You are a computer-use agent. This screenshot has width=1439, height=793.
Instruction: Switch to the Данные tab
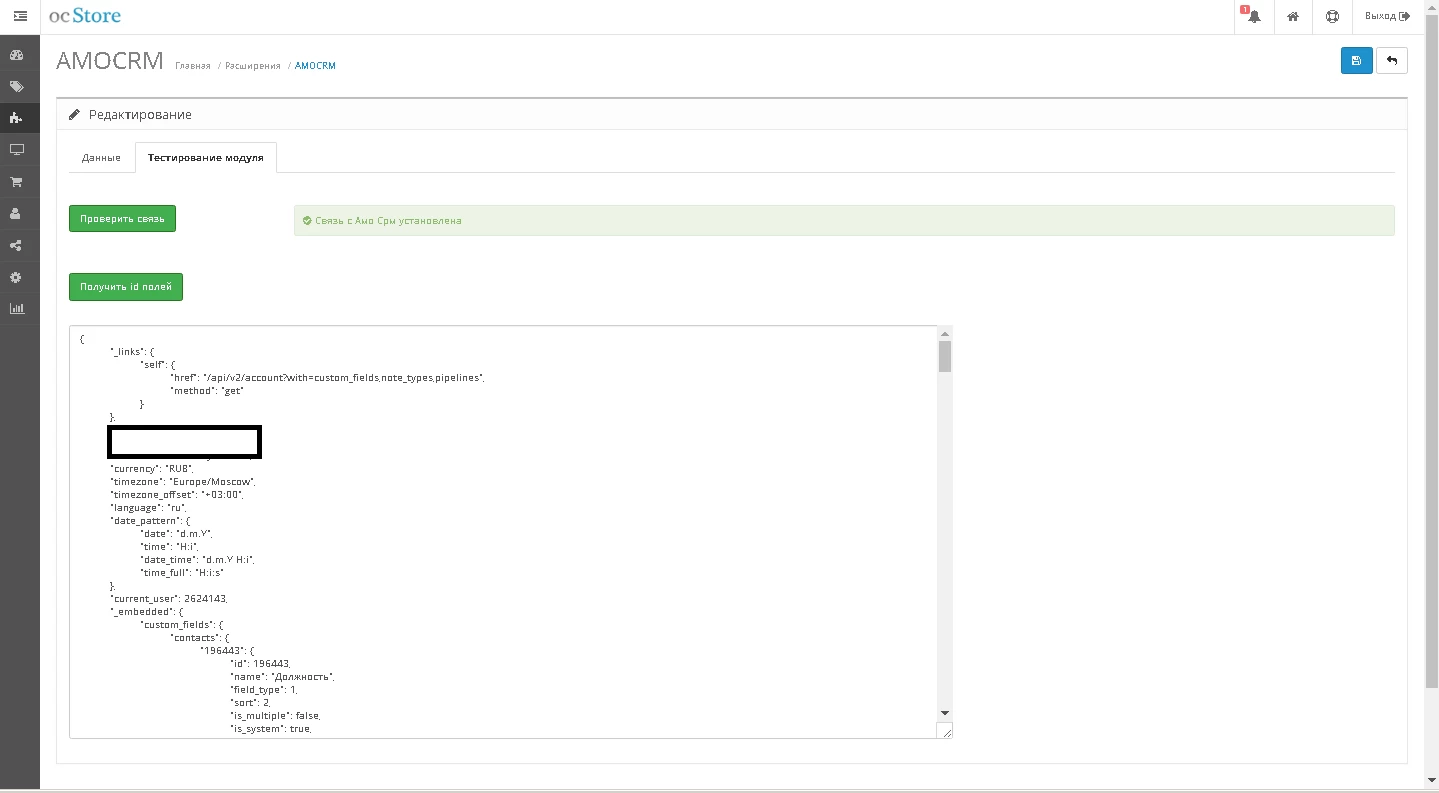[x=101, y=158]
